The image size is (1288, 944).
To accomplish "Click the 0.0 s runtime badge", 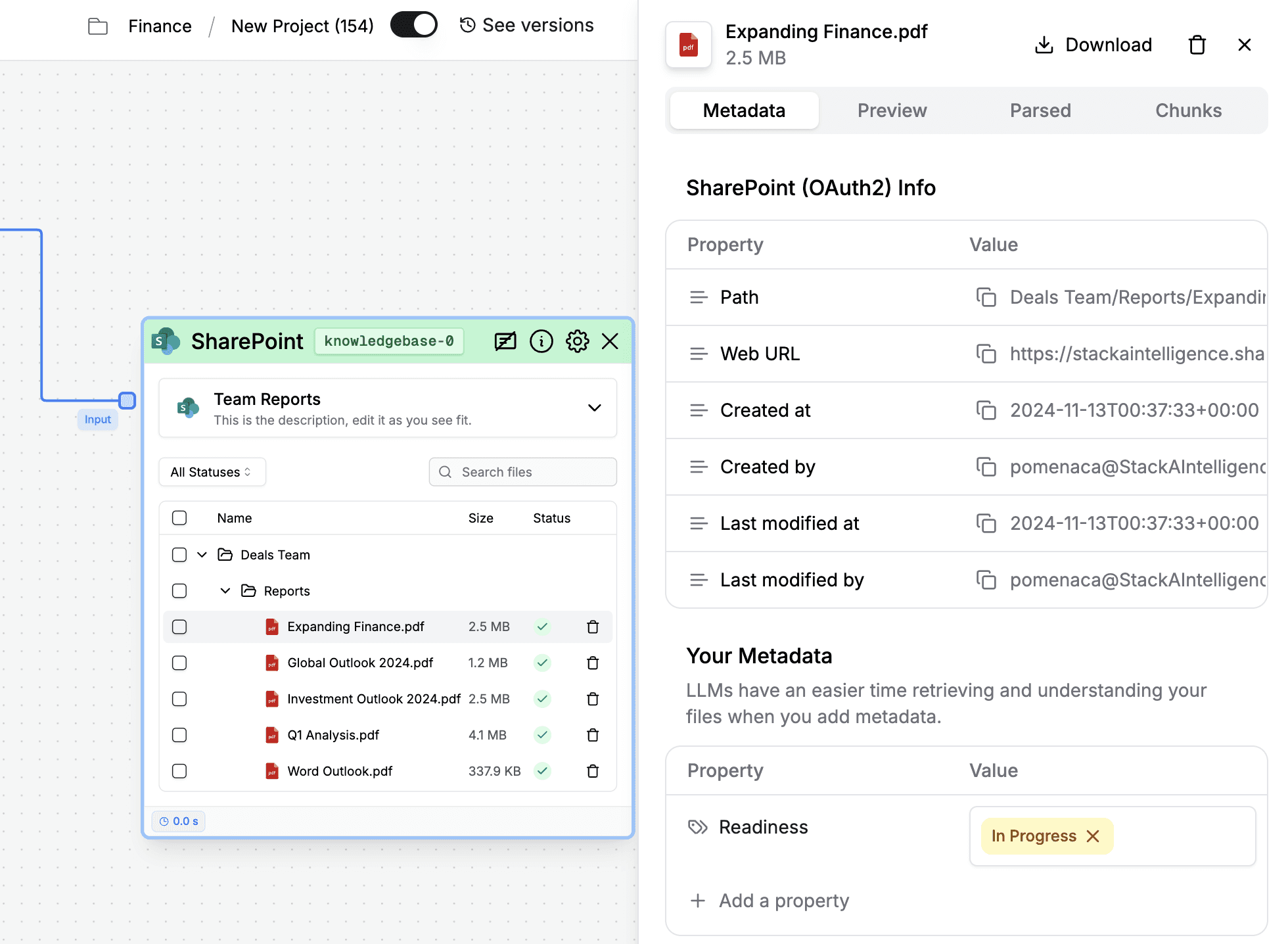I will pos(179,821).
